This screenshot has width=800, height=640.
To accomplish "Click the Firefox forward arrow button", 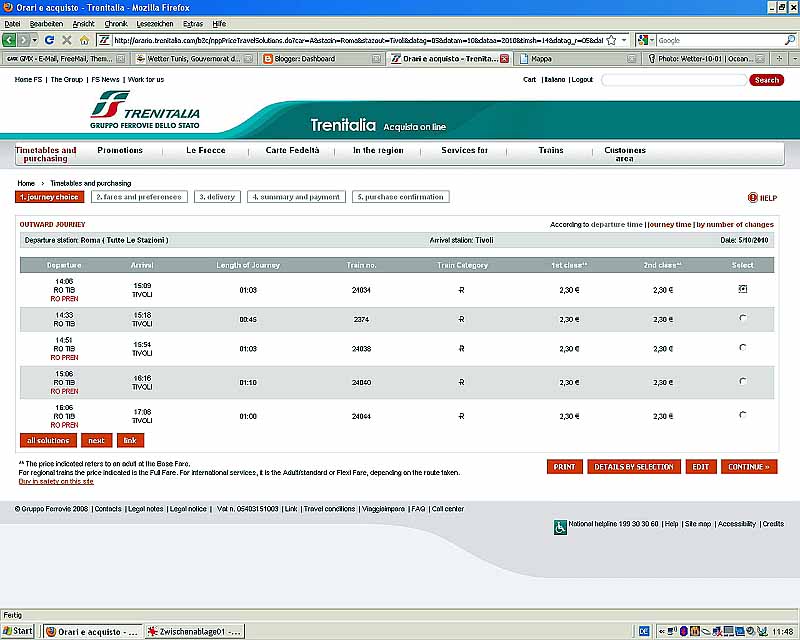I will coord(23,40).
